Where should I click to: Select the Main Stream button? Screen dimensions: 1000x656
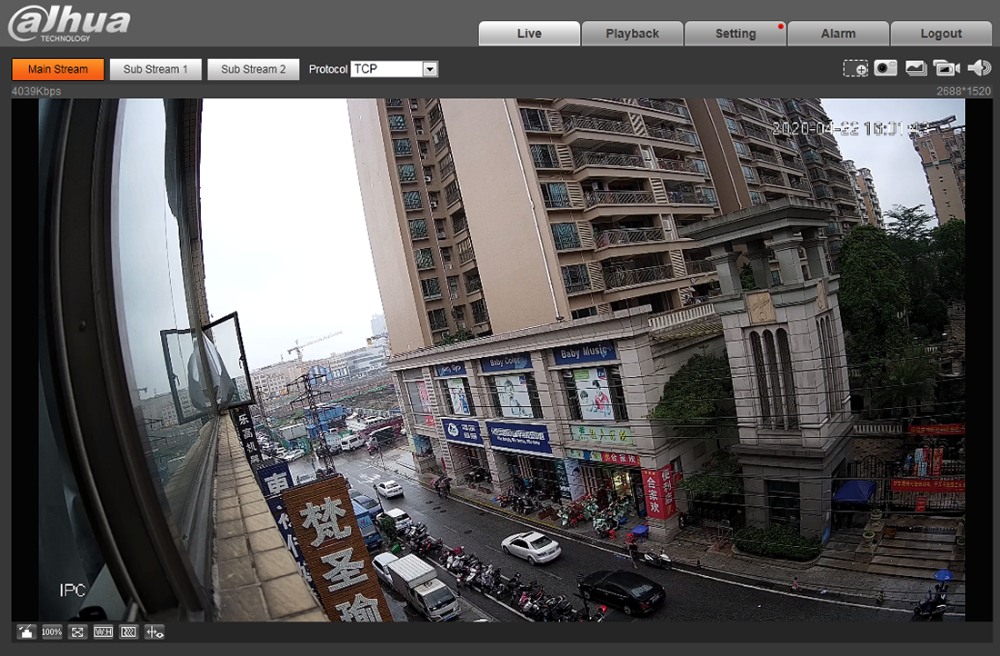58,69
